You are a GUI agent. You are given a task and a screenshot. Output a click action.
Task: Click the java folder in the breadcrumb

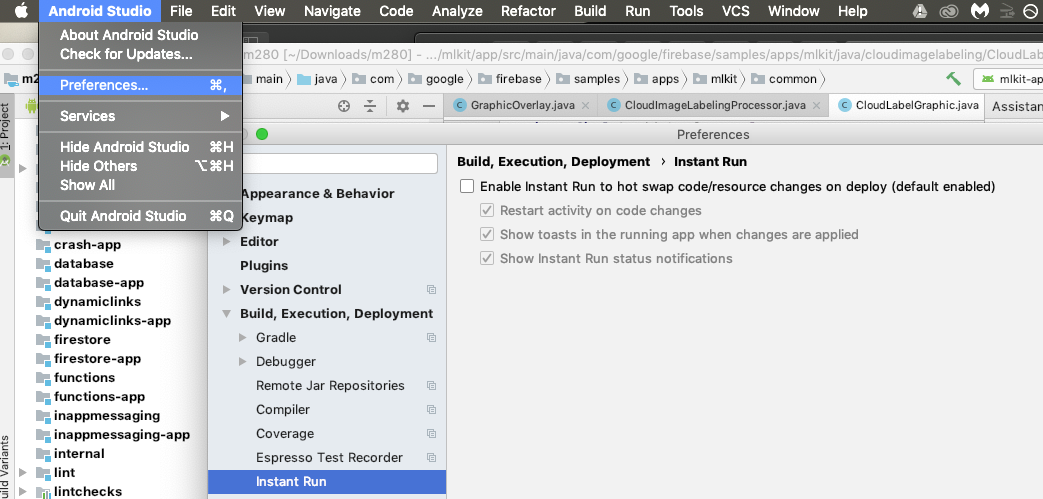tap(317, 79)
